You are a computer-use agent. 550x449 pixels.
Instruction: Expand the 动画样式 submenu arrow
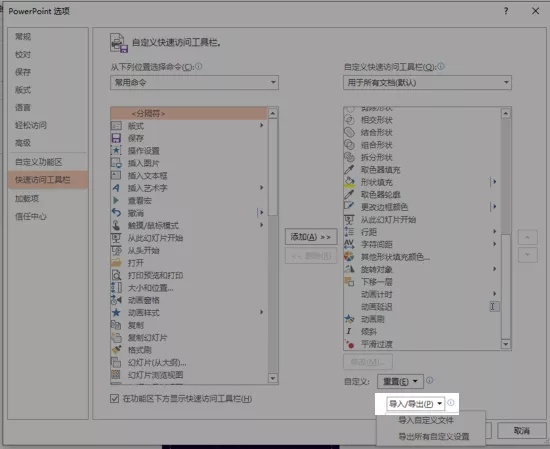tap(261, 312)
